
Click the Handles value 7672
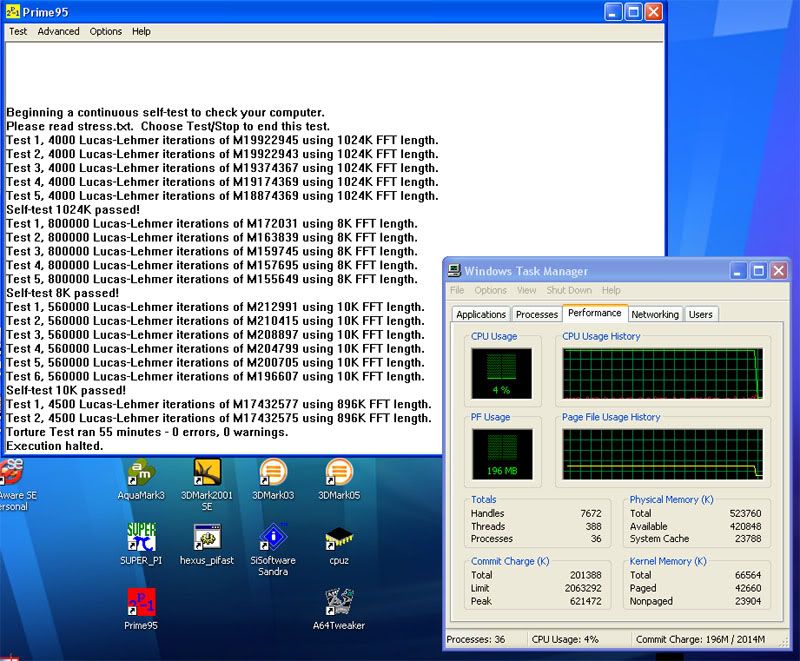coord(591,514)
